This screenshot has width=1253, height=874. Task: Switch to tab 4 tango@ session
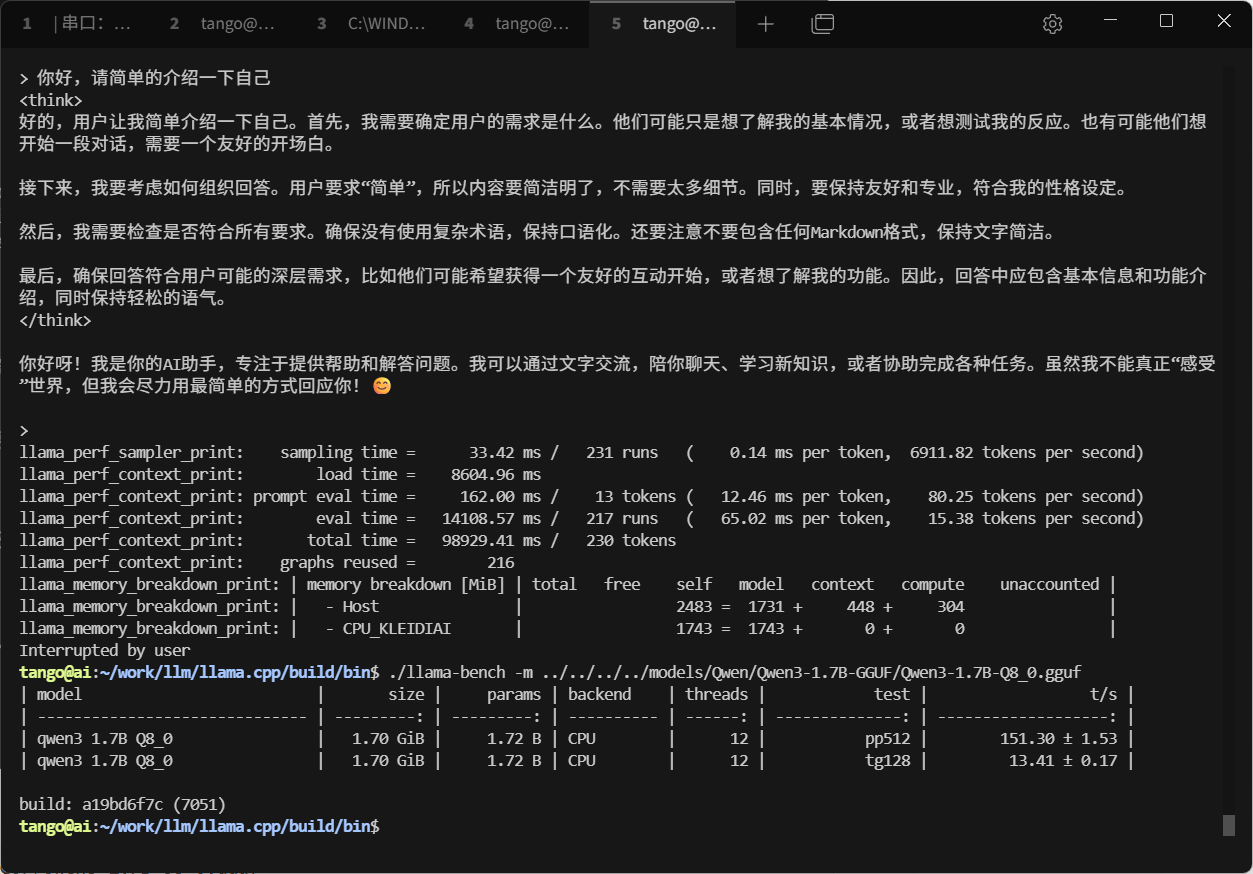517,24
